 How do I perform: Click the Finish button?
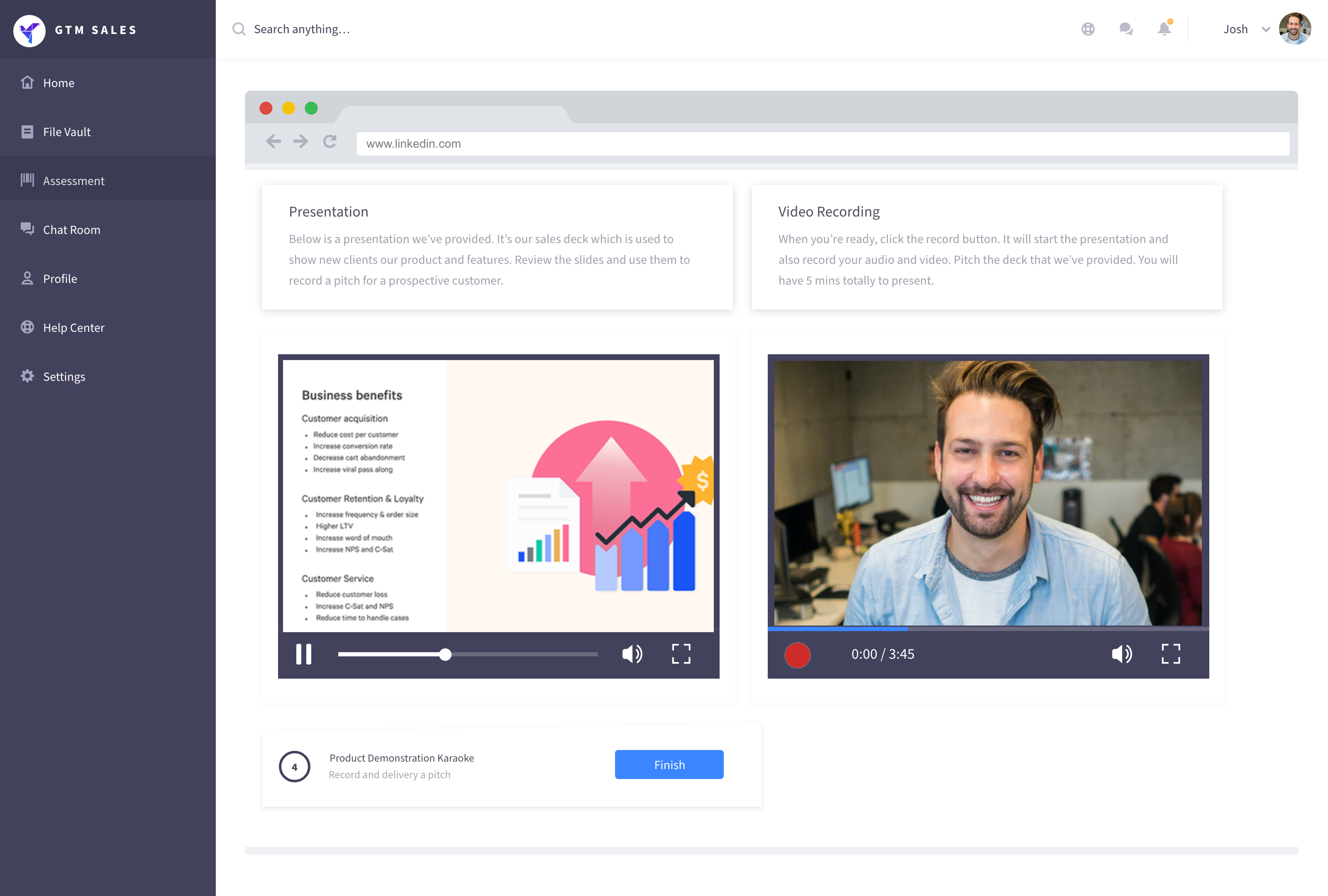(669, 765)
